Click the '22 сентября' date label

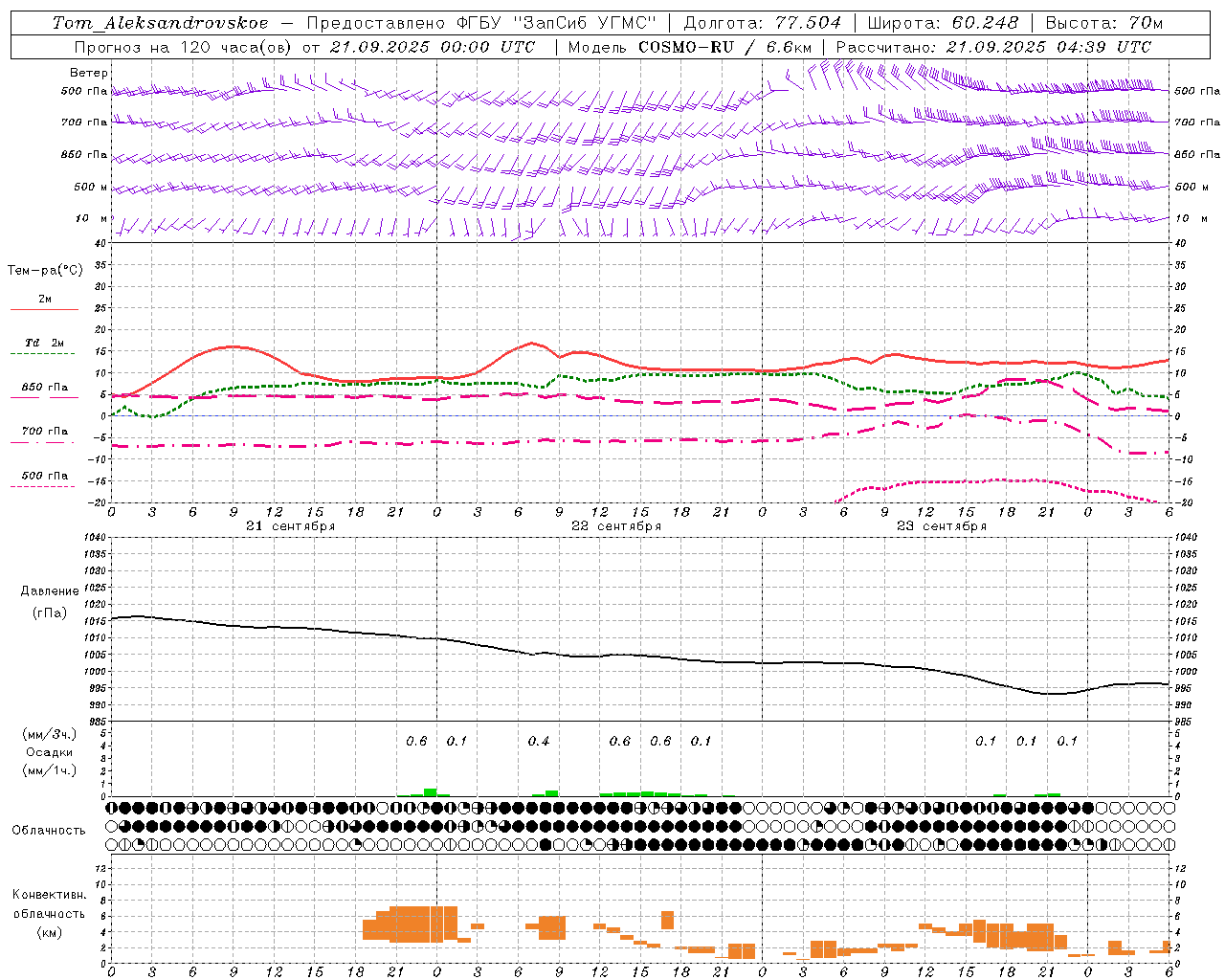(616, 526)
